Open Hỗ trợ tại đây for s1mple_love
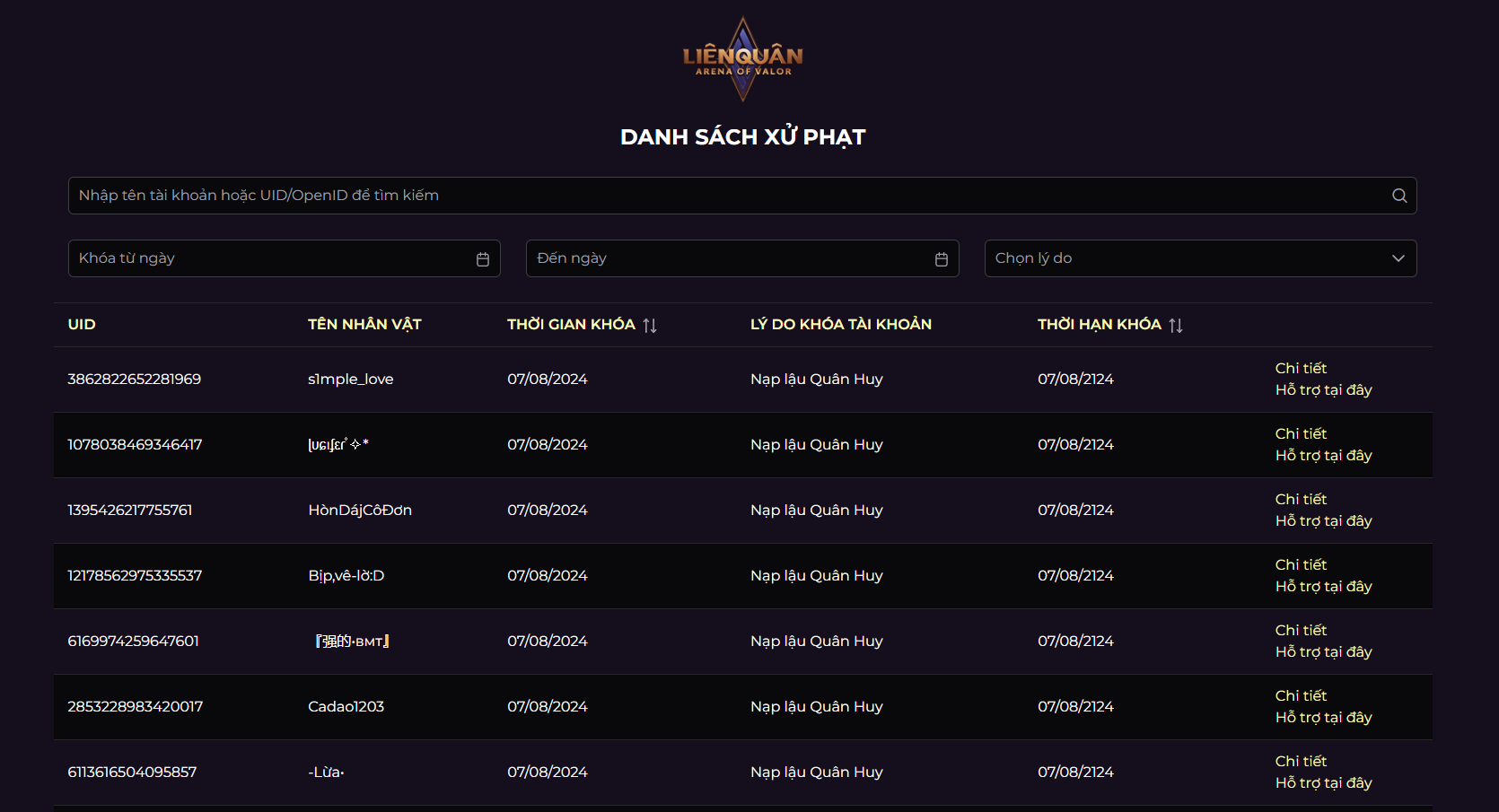Image resolution: width=1499 pixels, height=812 pixels. [x=1323, y=390]
